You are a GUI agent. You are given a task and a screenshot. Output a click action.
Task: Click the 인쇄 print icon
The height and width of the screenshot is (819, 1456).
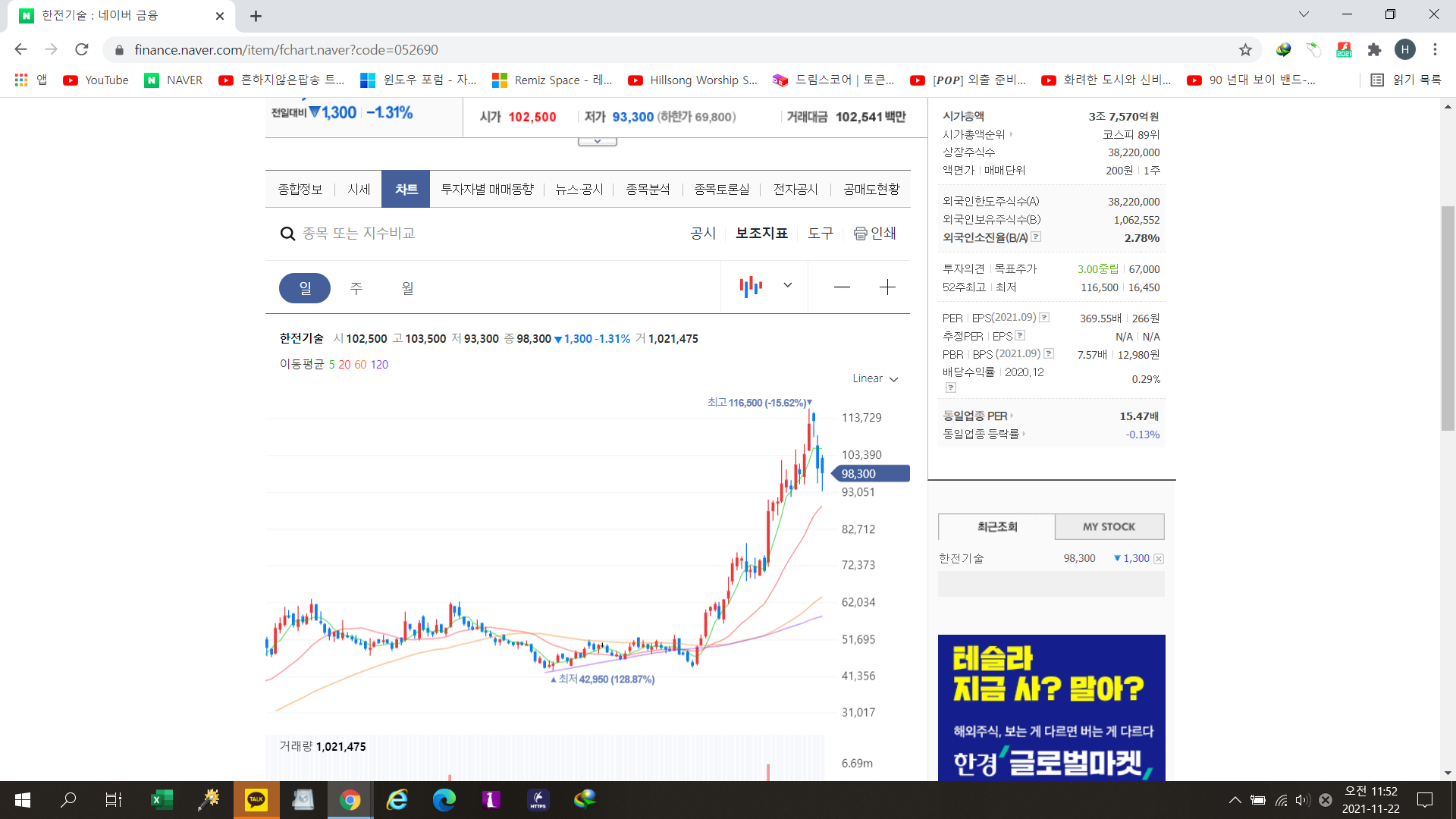[x=874, y=234]
